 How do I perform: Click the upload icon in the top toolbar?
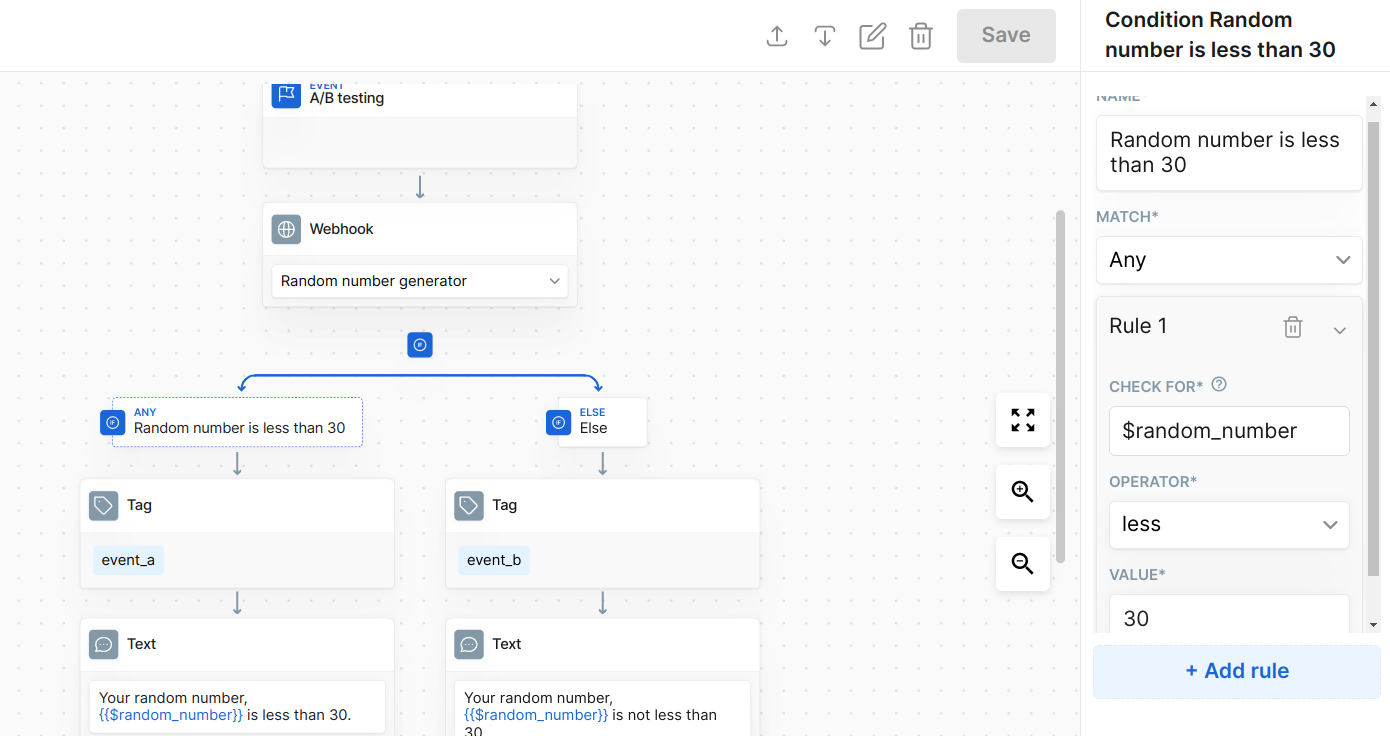pyautogui.click(x=777, y=36)
